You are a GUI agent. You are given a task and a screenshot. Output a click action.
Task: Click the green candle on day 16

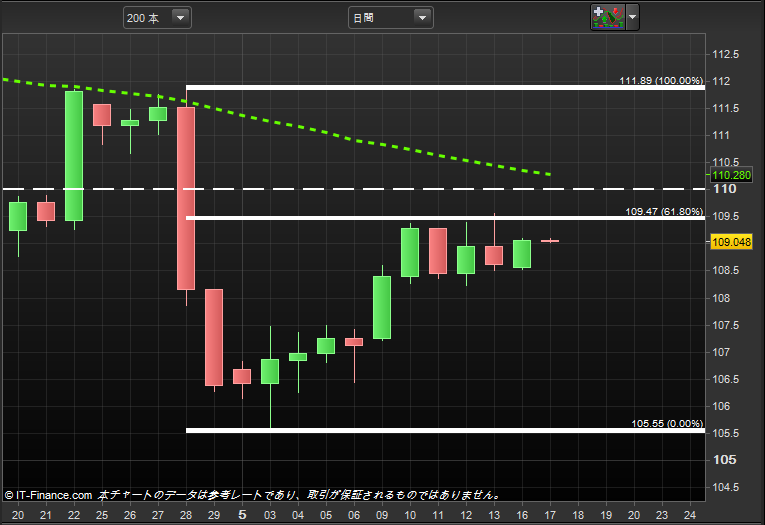522,254
